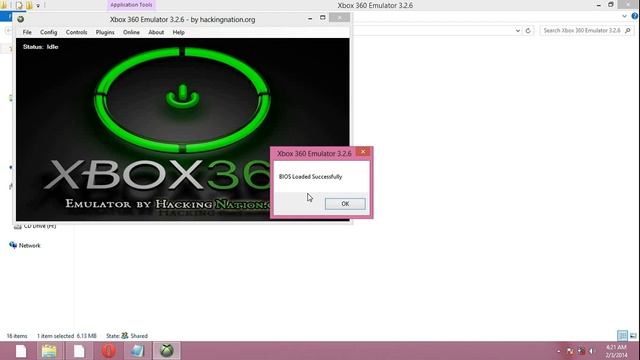Click the taskbar clock showing 4:21 AM
The width and height of the screenshot is (640, 360).
tap(616, 351)
